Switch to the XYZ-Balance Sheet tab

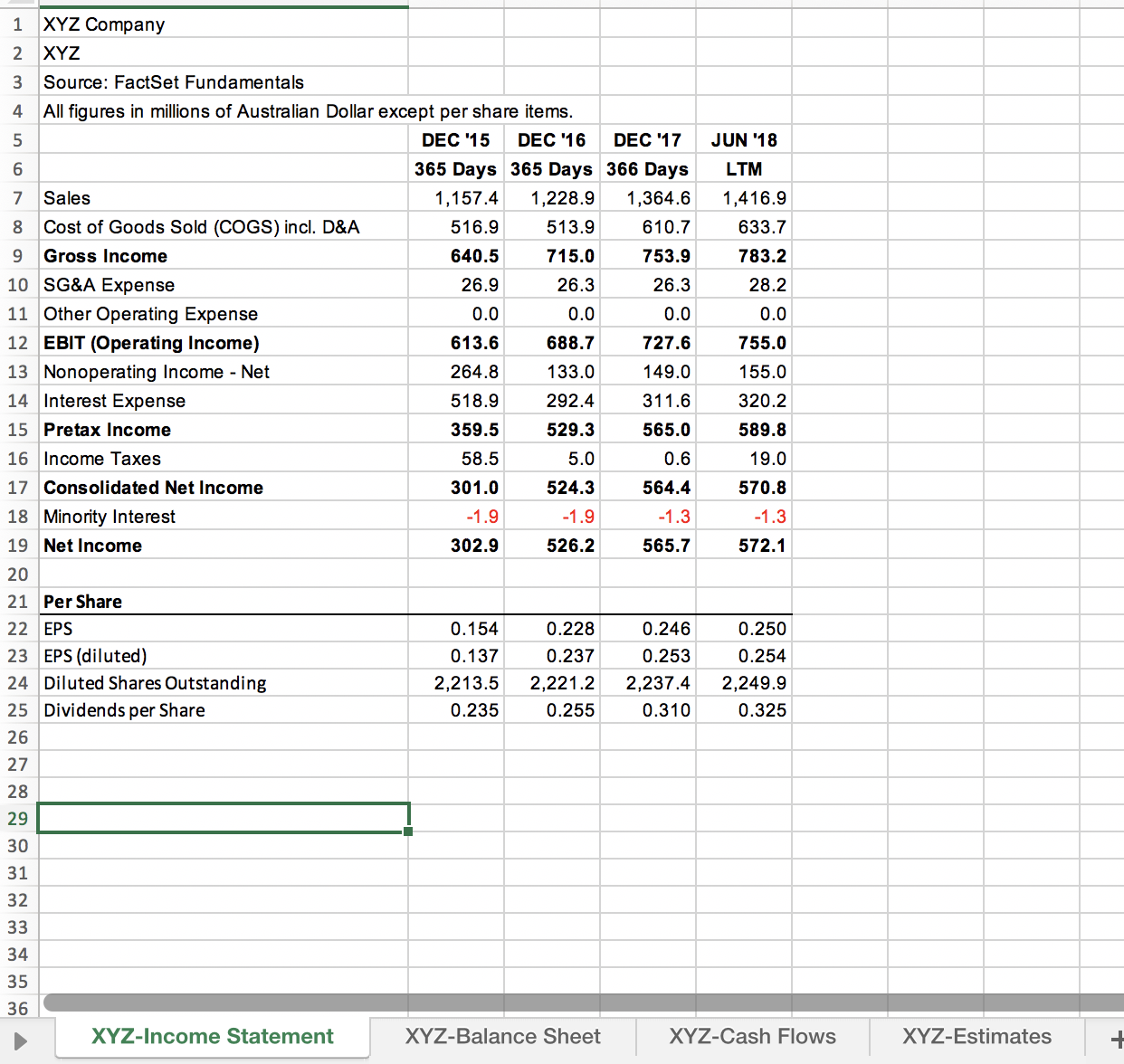[503, 1036]
